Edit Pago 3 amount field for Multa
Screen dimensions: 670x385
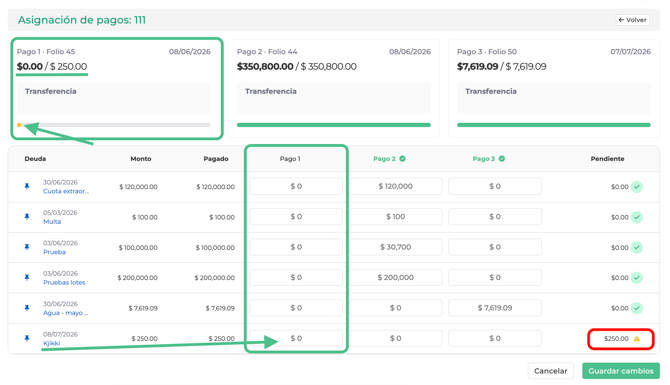(495, 217)
